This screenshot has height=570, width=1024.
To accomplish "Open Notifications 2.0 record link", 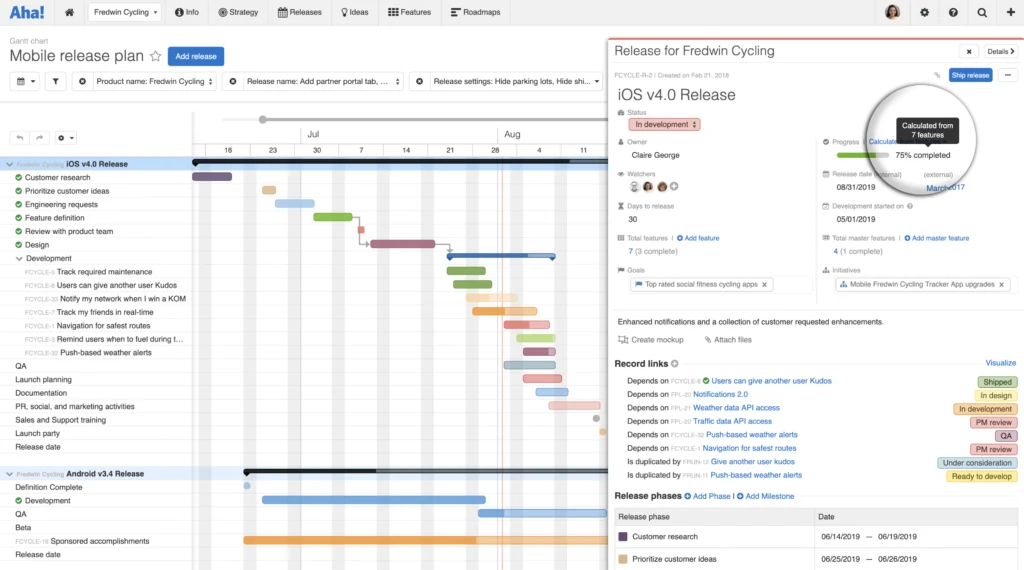I will [720, 394].
